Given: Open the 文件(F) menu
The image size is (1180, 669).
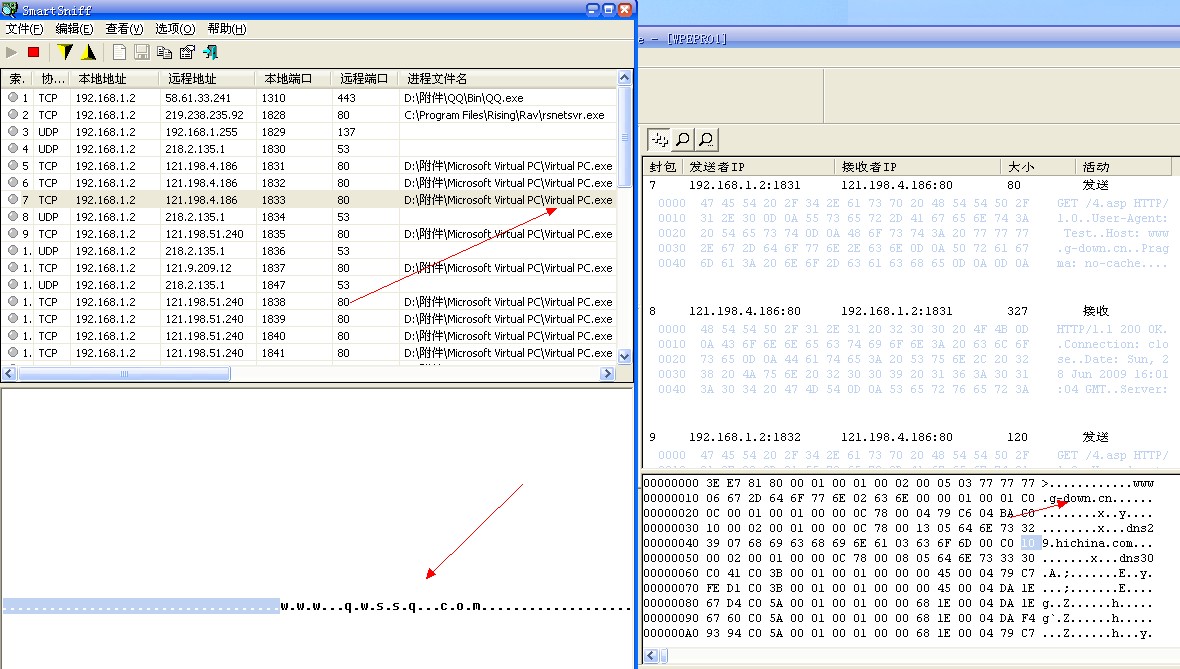Looking at the screenshot, I should click(x=25, y=29).
